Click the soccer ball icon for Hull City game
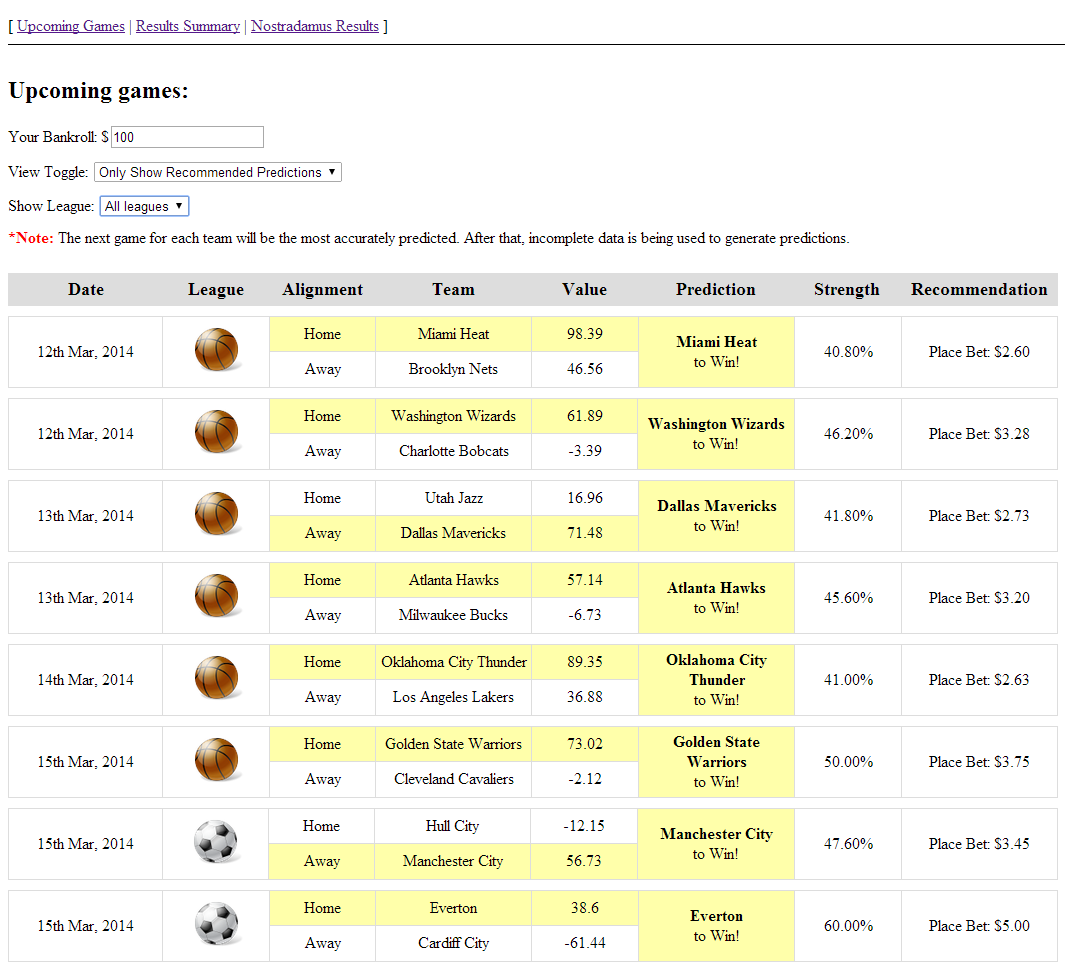This screenshot has width=1065, height=969. pyautogui.click(x=217, y=843)
